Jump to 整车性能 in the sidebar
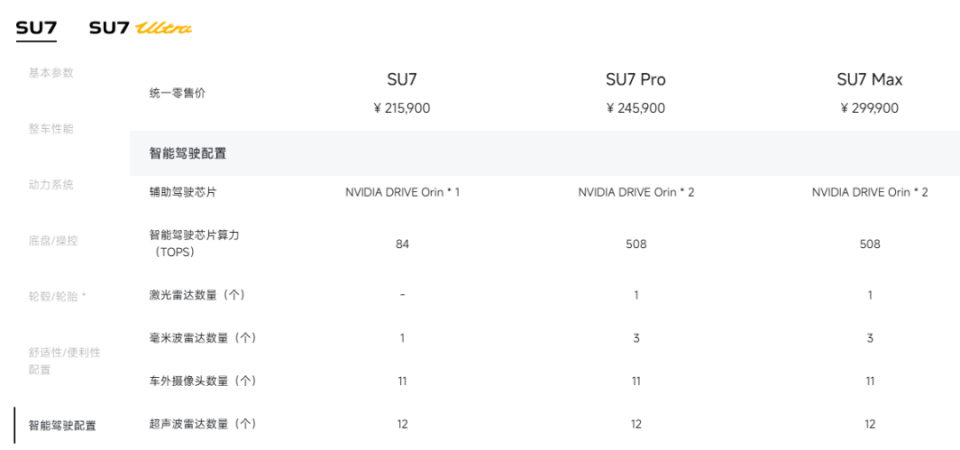Viewport: 960px width, 450px height. tap(51, 129)
